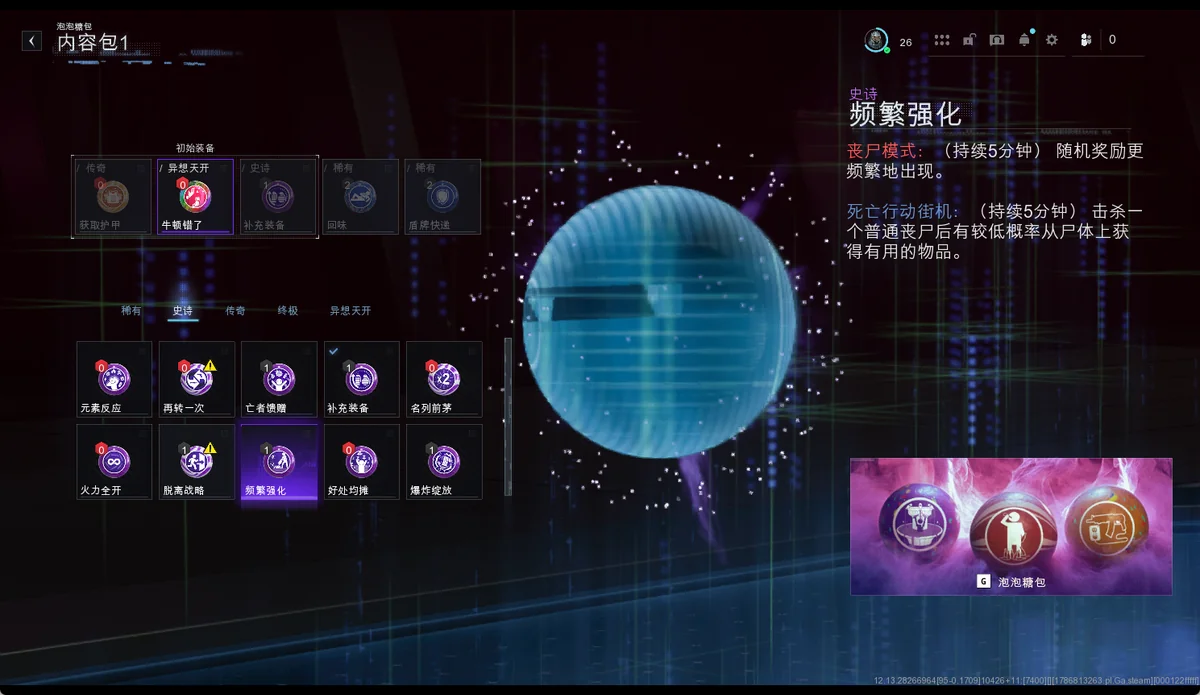Select the 回味 loadout slot
The image size is (1200, 695).
(x=361, y=197)
